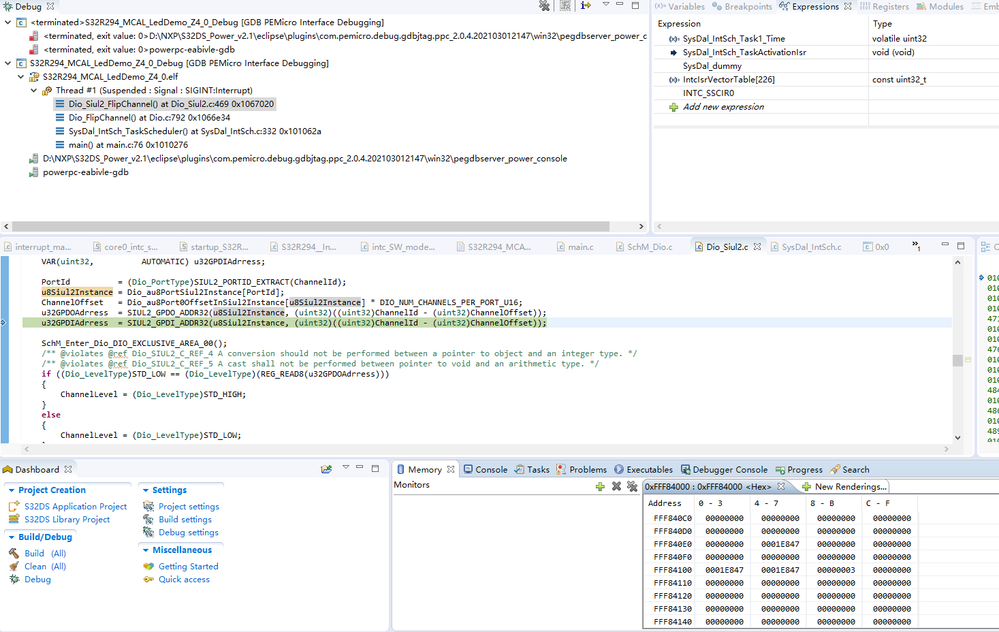Image resolution: width=999 pixels, height=632 pixels.
Task: Open the SchM_Dio.c editor tab
Action: click(644, 247)
